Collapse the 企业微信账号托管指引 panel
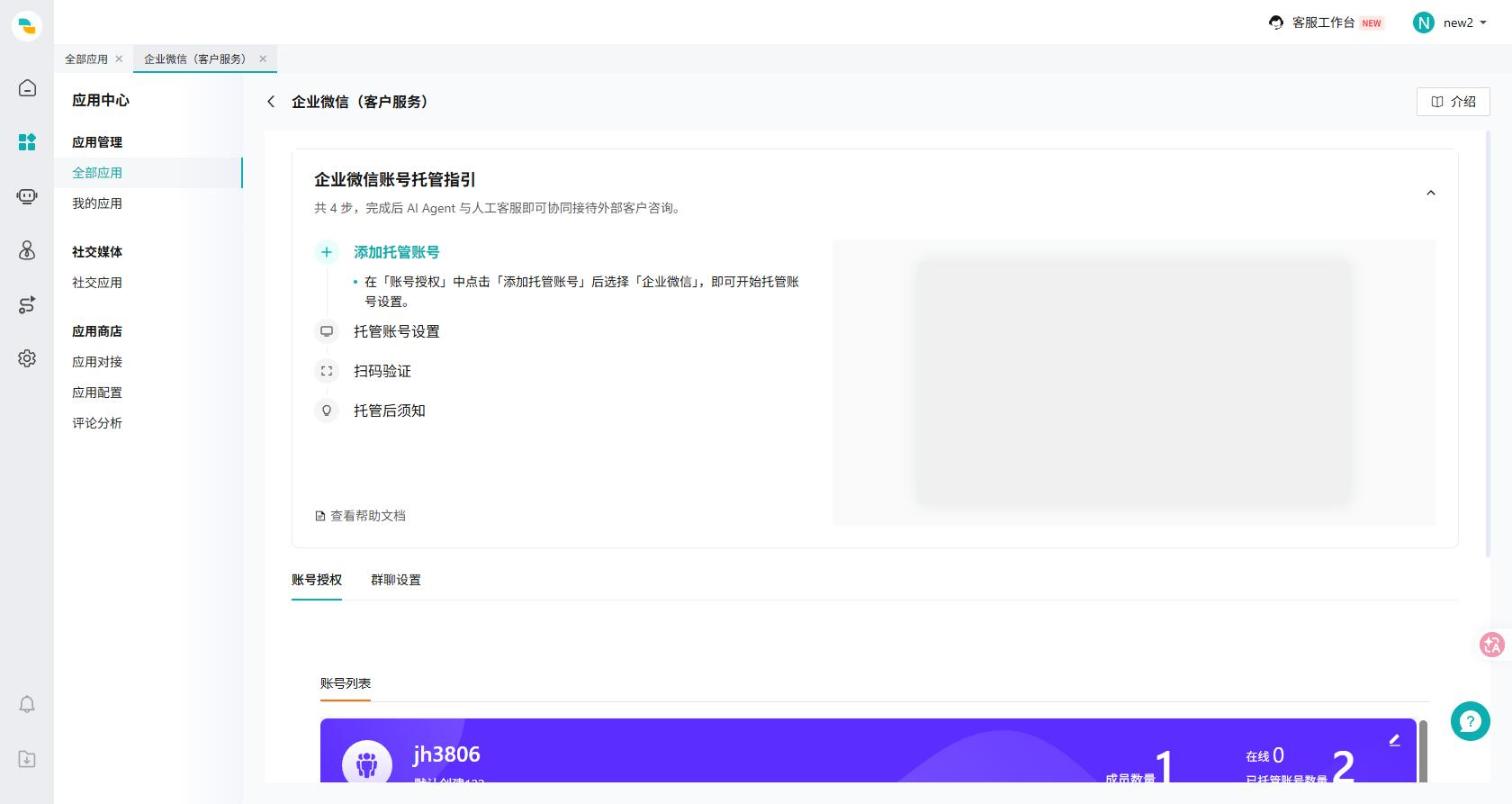The image size is (1512, 804). [1431, 193]
